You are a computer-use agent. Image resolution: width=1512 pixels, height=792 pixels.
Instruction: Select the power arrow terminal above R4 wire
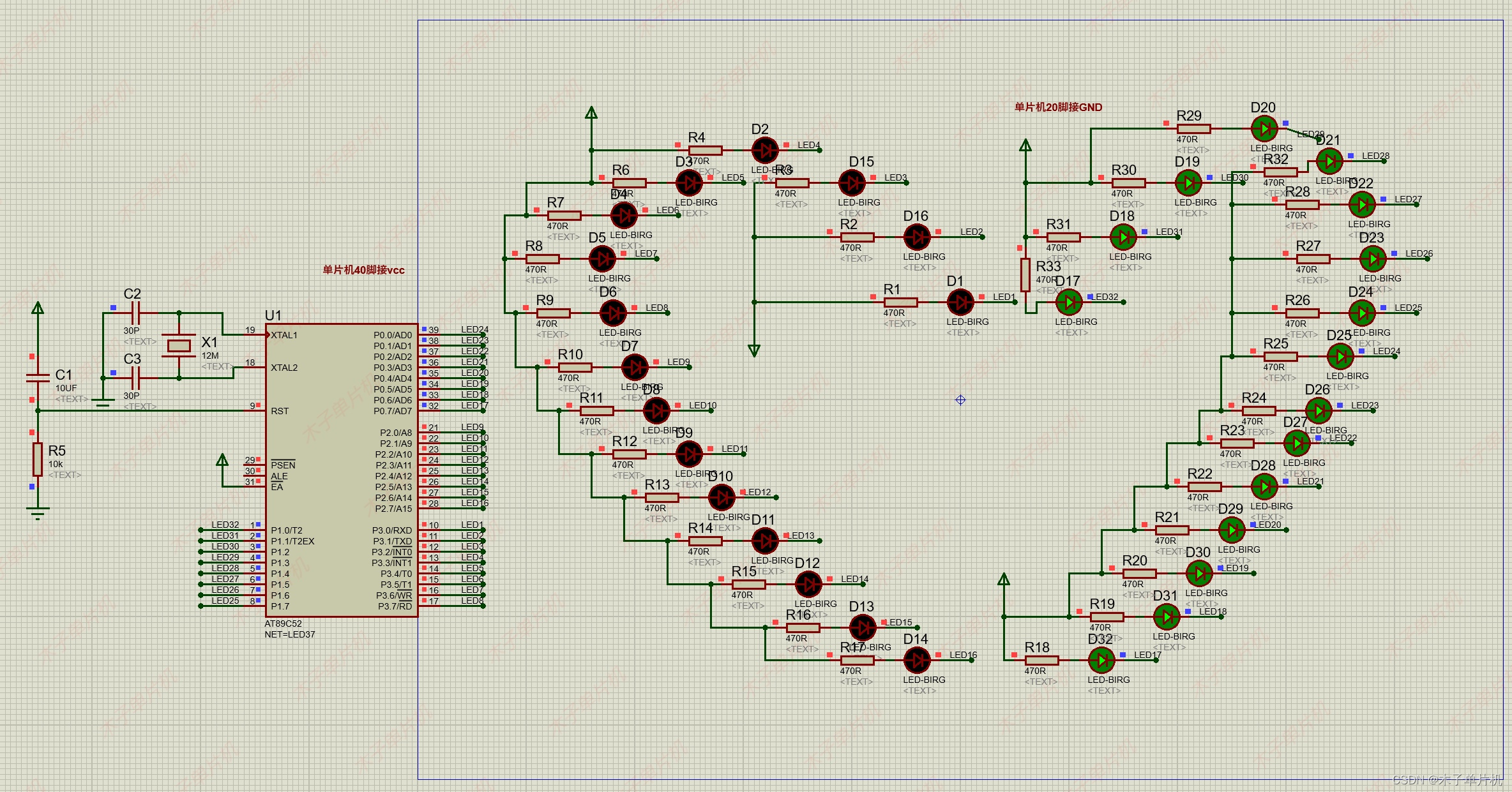pyautogui.click(x=591, y=114)
